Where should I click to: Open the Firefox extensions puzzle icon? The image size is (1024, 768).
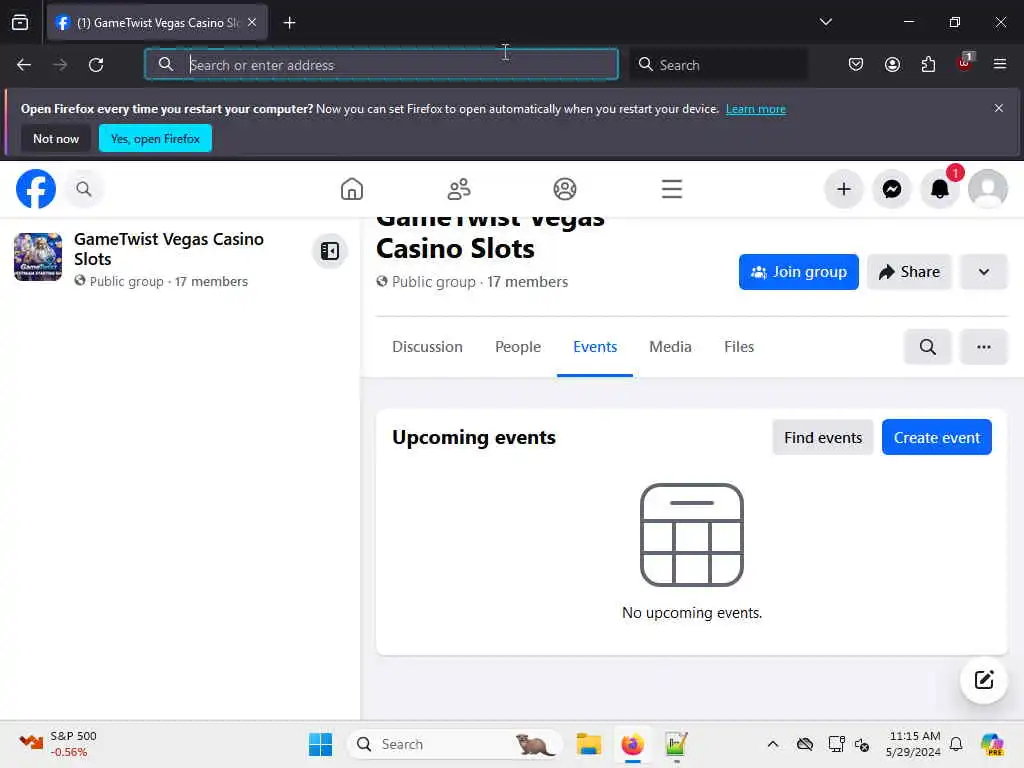tap(928, 64)
